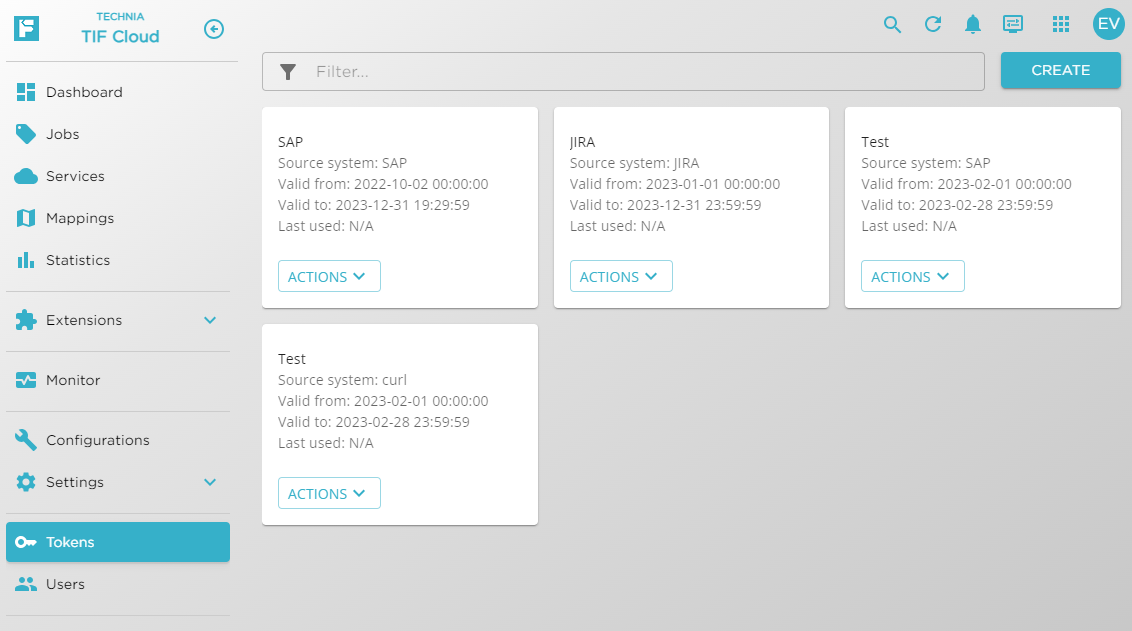Click the Tokens key icon in sidebar
This screenshot has height=631, width=1132.
point(27,542)
